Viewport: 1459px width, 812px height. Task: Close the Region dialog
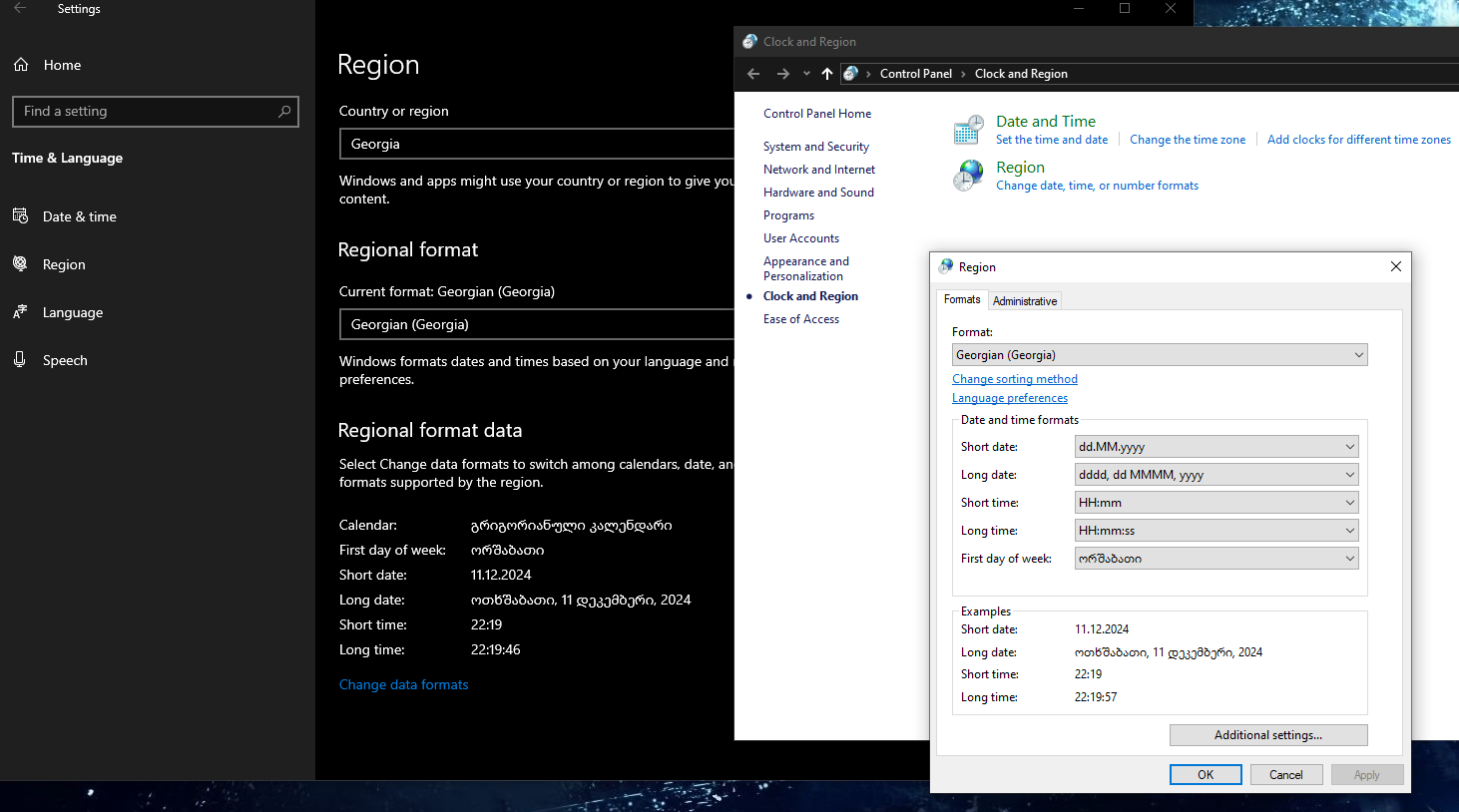[x=1396, y=266]
